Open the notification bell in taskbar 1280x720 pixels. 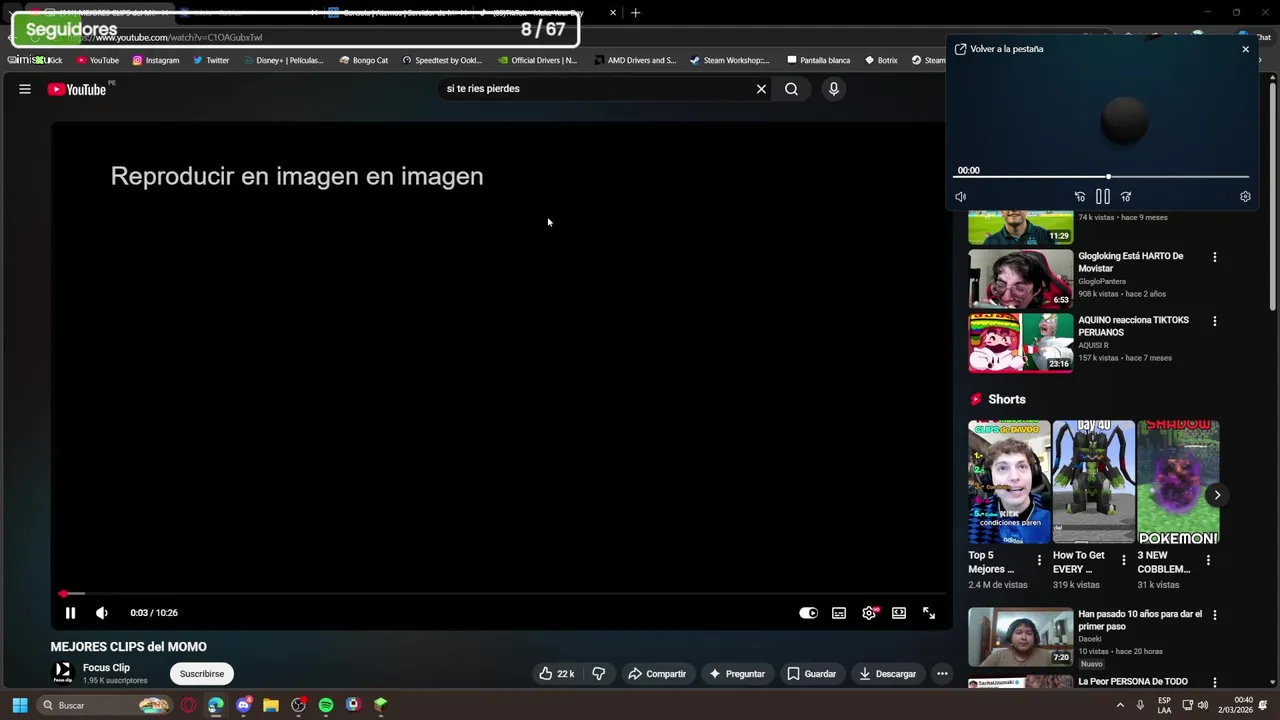(1264, 705)
